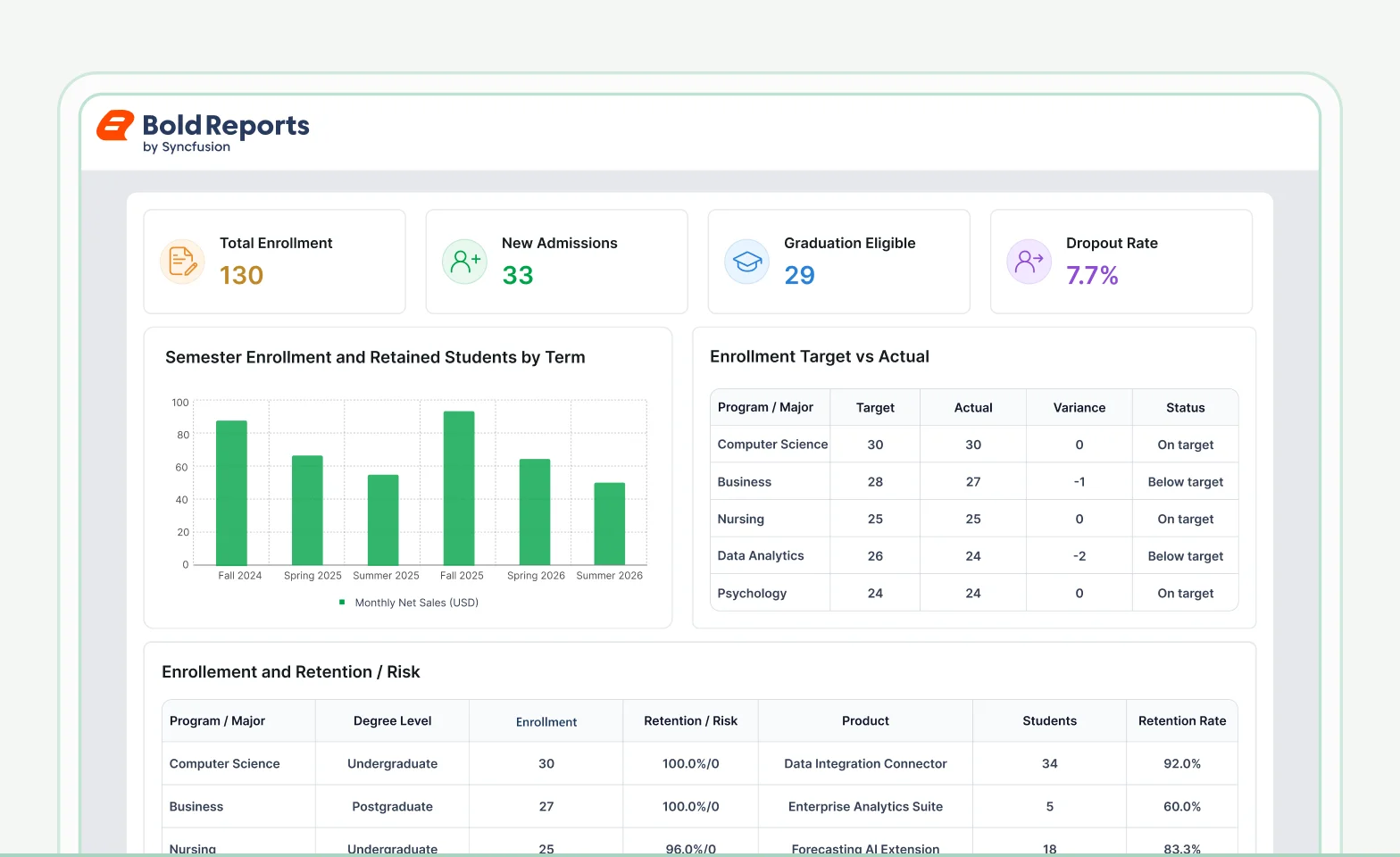
Task: Click Data Analytics row's 'Below target' status
Action: click(1186, 555)
